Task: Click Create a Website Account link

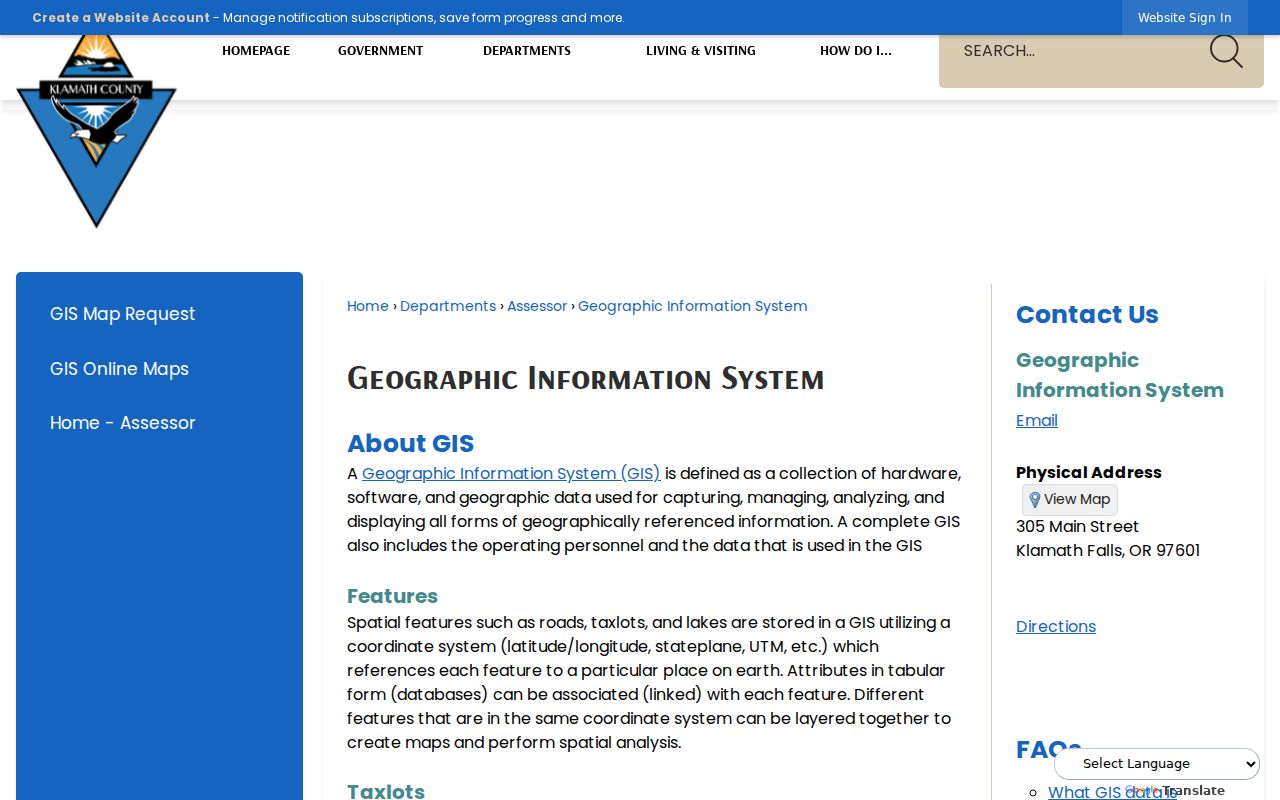Action: coord(121,18)
